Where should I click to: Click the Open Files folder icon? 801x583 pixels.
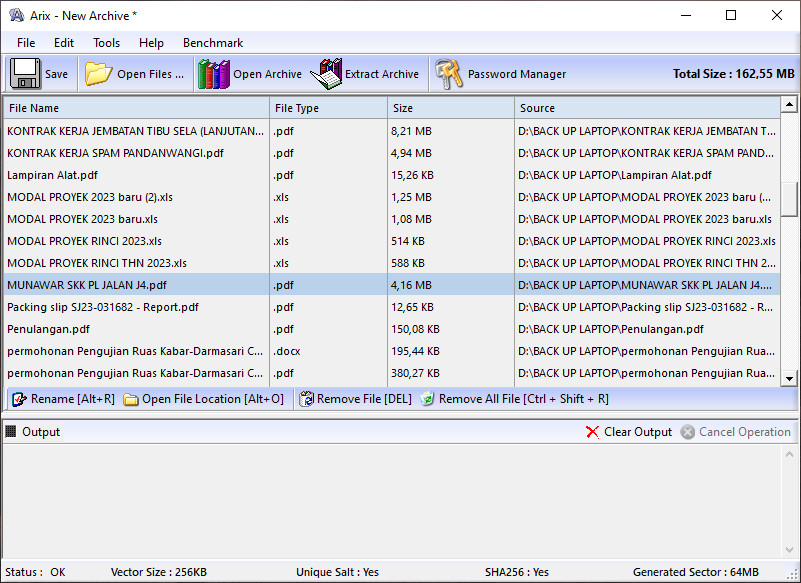coord(99,74)
